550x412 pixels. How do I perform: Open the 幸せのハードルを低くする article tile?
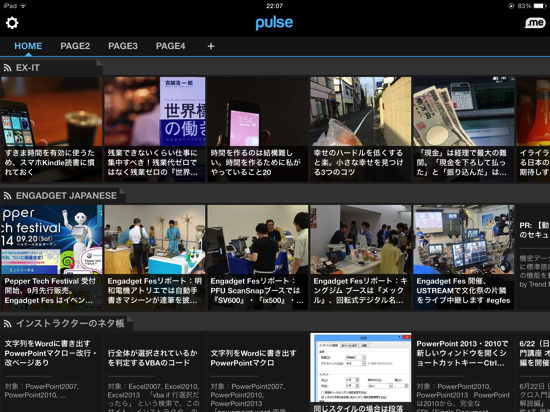pos(361,129)
